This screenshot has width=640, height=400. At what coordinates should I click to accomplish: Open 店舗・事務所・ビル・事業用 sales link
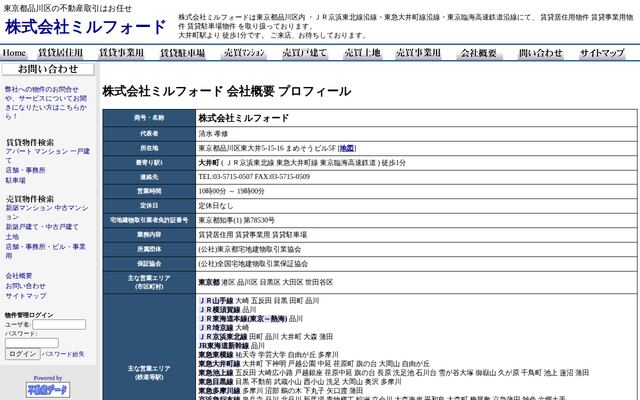pyautogui.click(x=45, y=251)
